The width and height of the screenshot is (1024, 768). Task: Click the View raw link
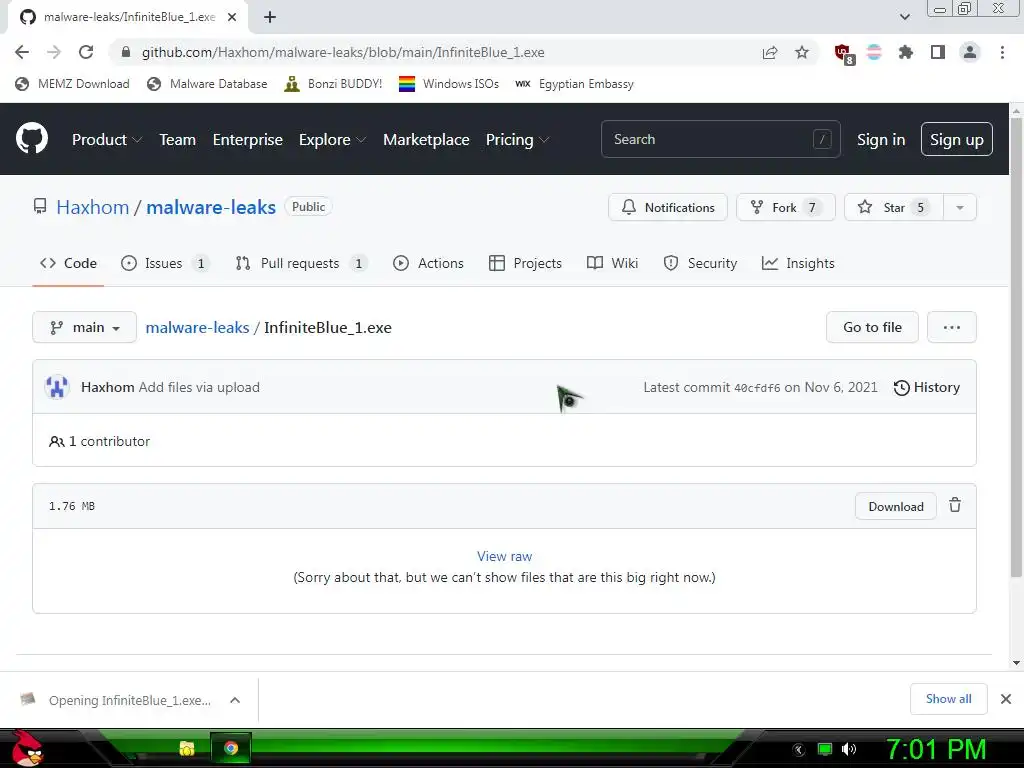tap(504, 556)
